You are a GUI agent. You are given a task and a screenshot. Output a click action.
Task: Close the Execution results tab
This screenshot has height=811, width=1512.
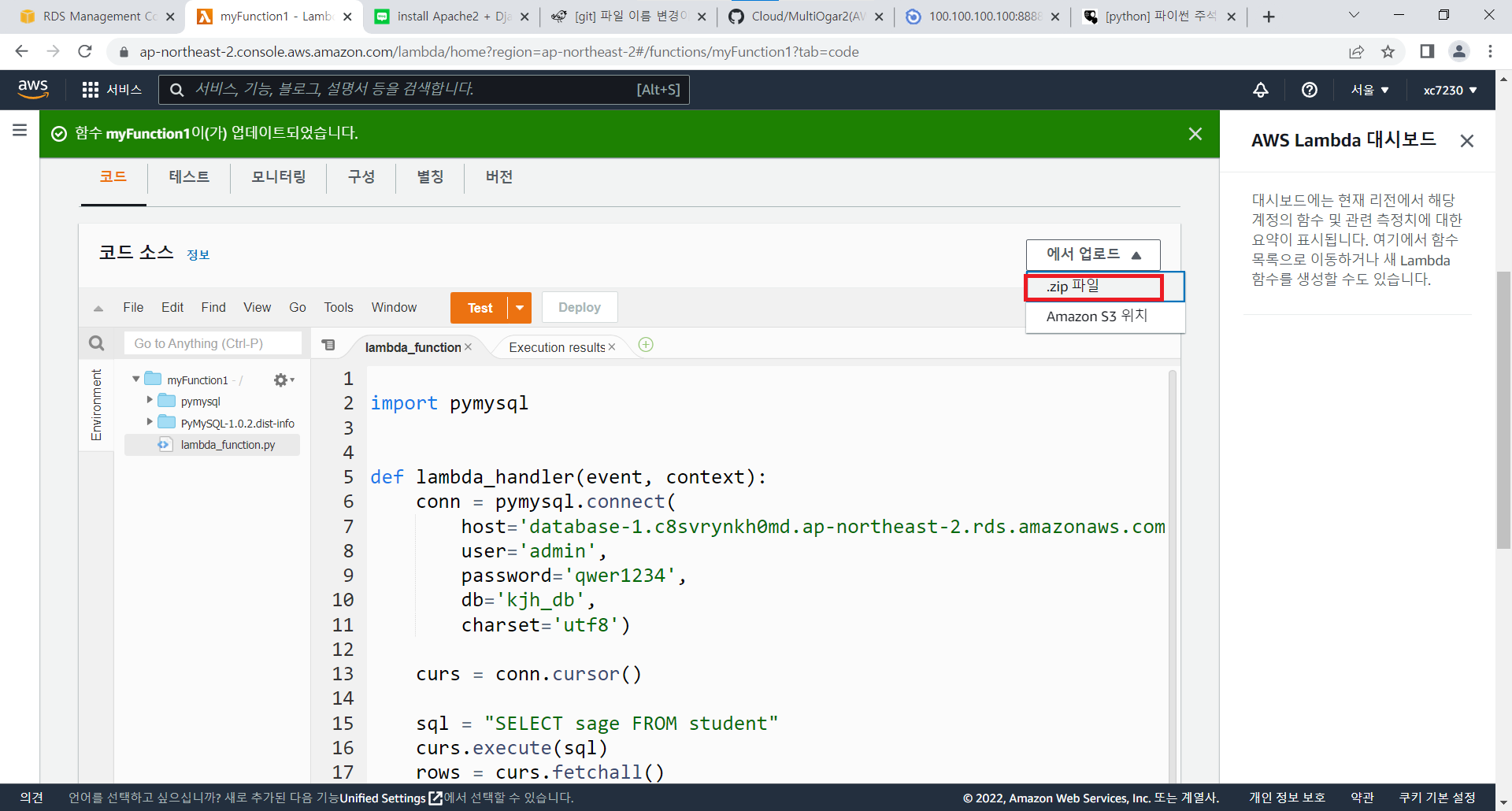click(612, 347)
